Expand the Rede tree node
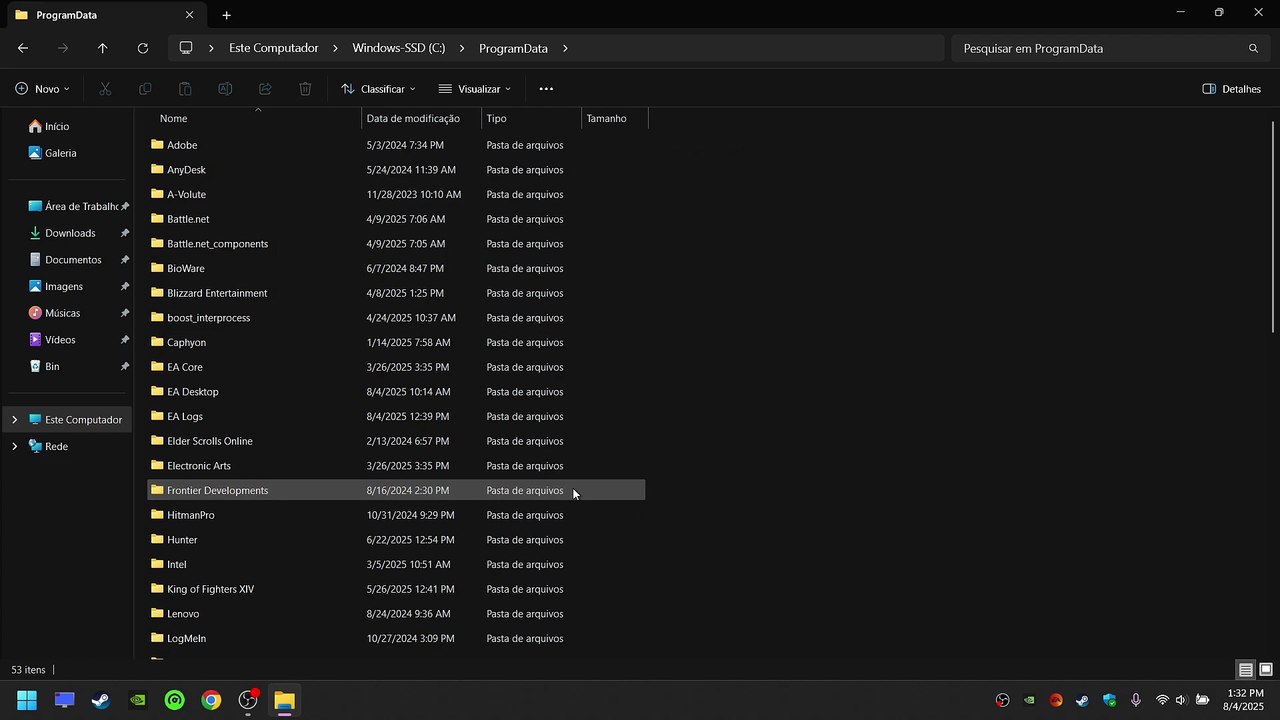The width and height of the screenshot is (1280, 720). tap(14, 446)
